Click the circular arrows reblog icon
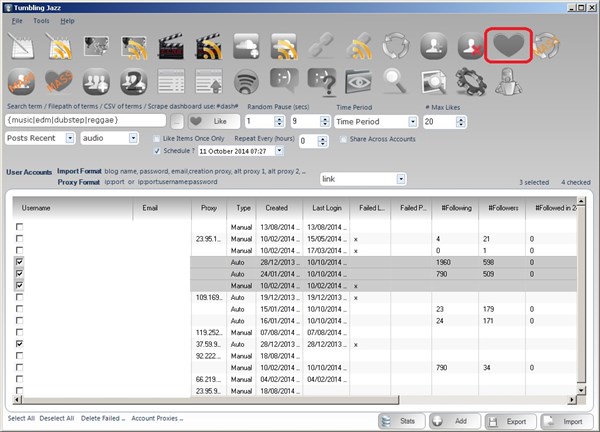 click(396, 46)
